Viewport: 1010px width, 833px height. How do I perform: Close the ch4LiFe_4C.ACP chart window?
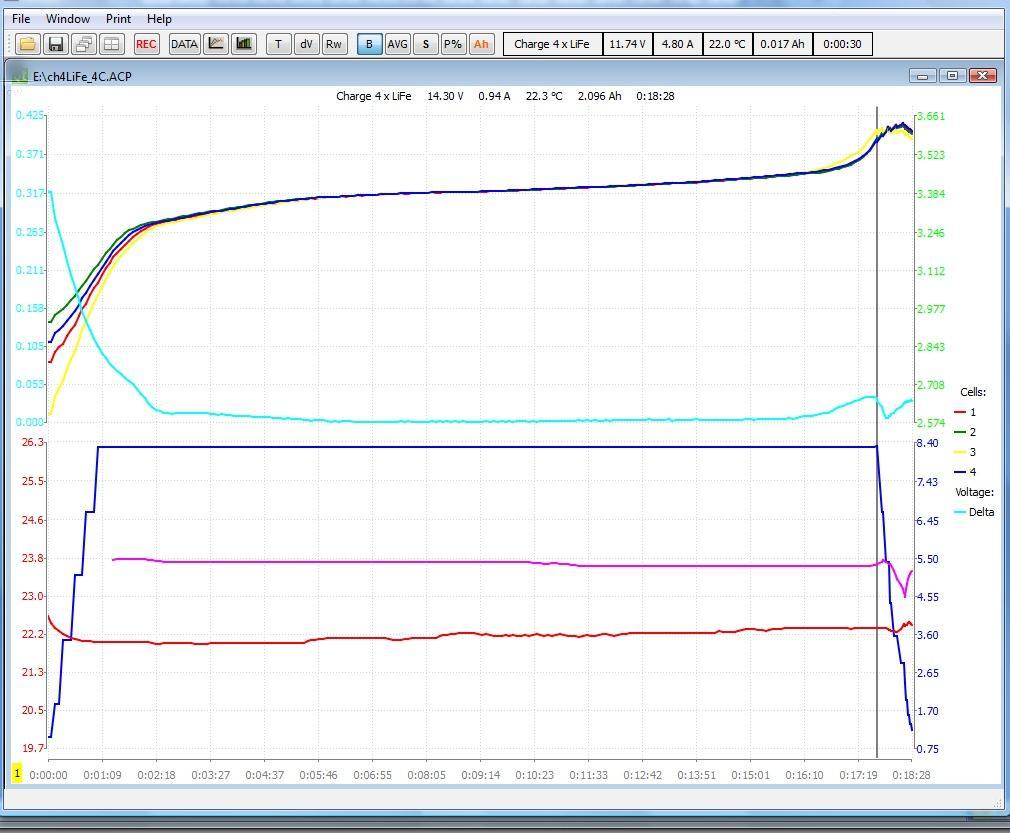[982, 76]
